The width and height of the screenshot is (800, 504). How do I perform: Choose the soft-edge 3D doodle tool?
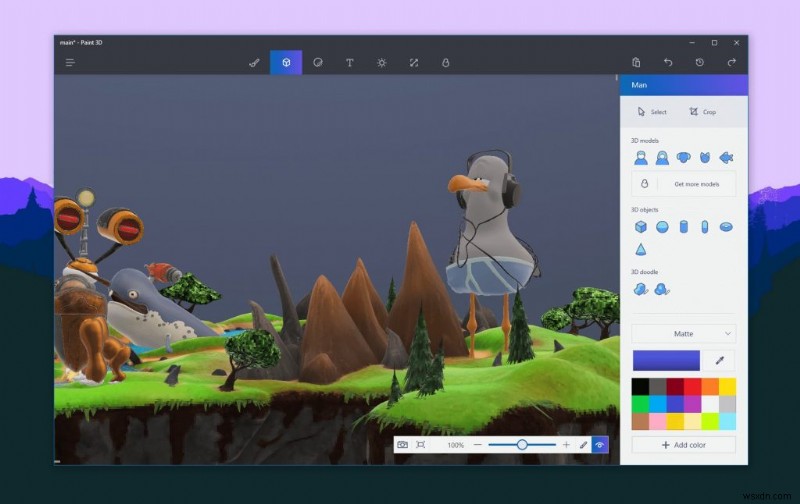(x=662, y=289)
